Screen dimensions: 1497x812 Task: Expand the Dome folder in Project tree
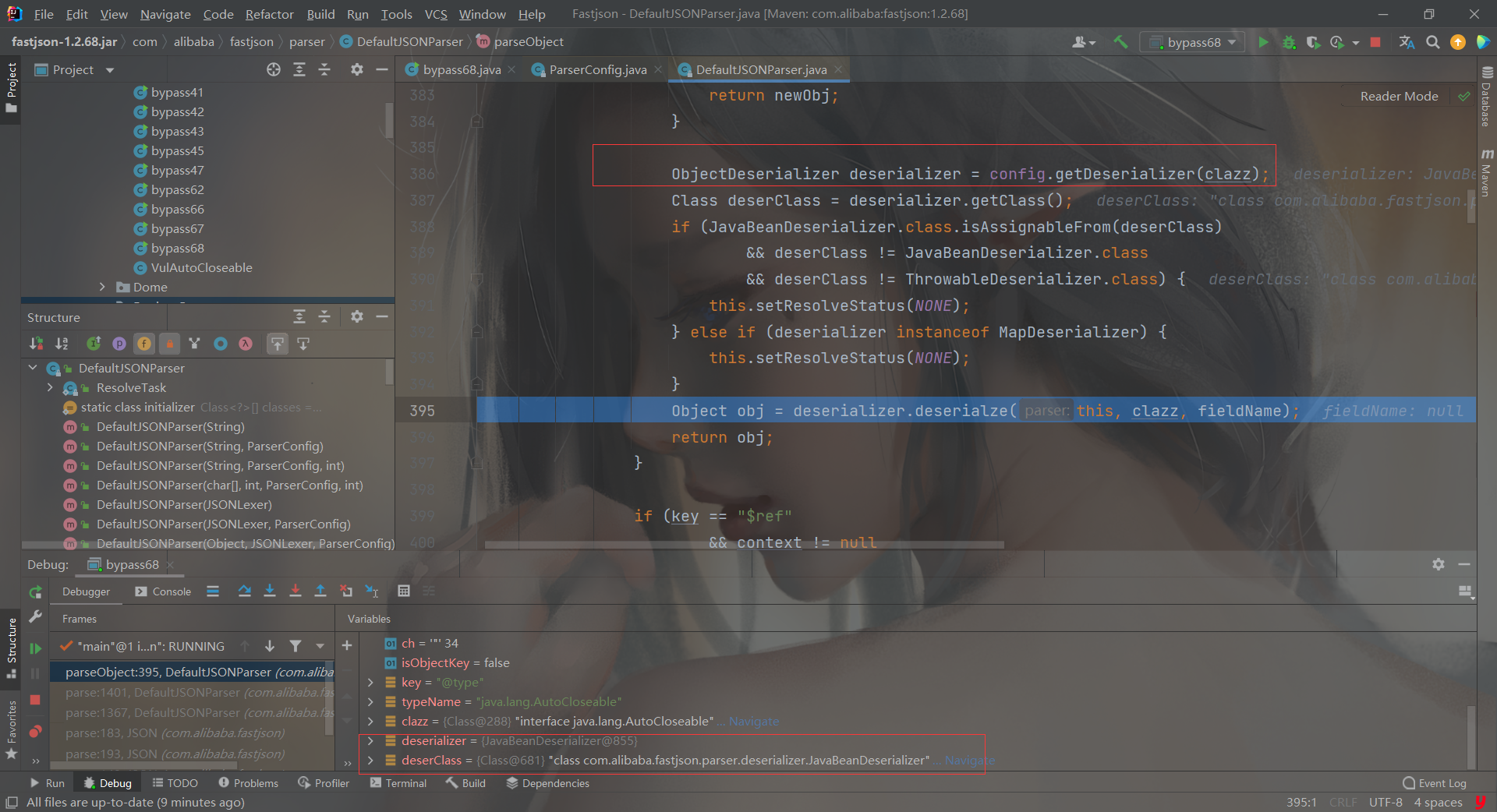coord(102,287)
